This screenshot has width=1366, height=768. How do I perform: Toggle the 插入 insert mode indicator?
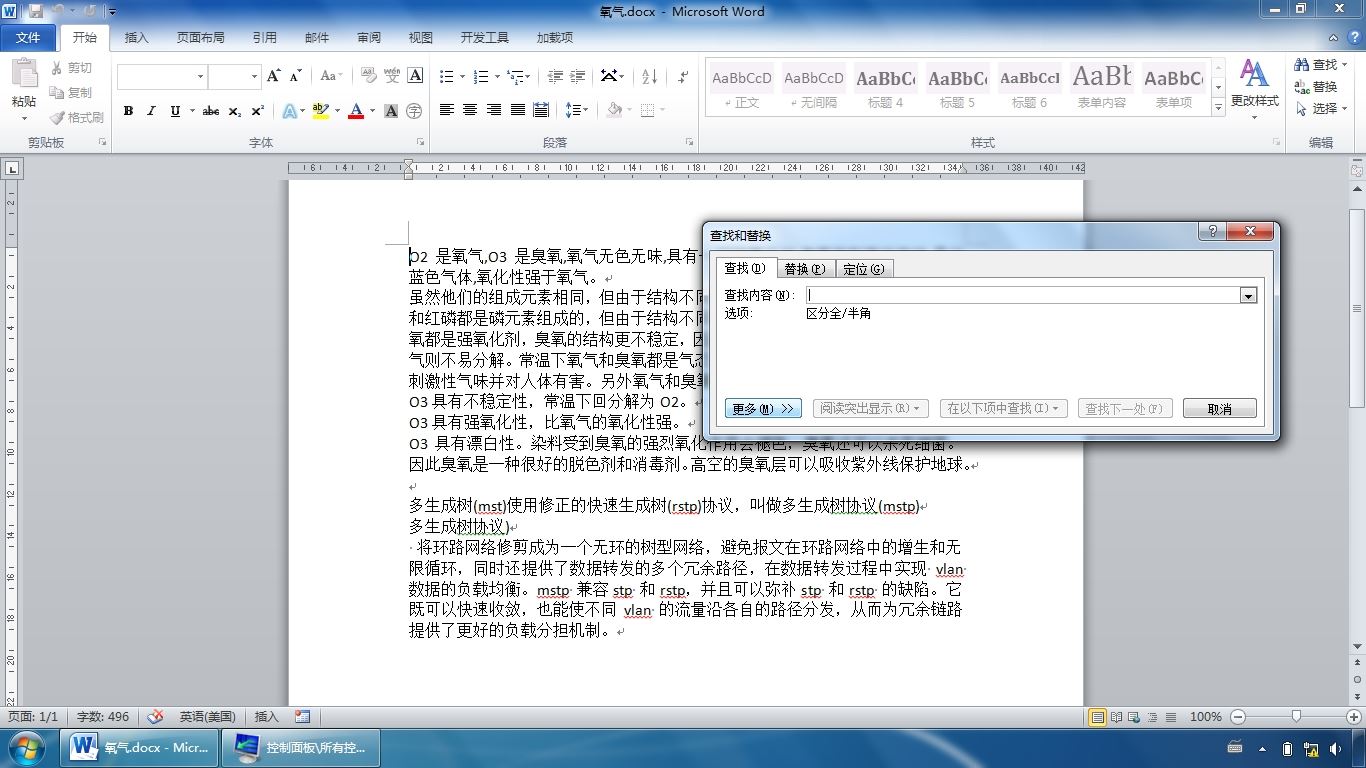click(x=266, y=717)
